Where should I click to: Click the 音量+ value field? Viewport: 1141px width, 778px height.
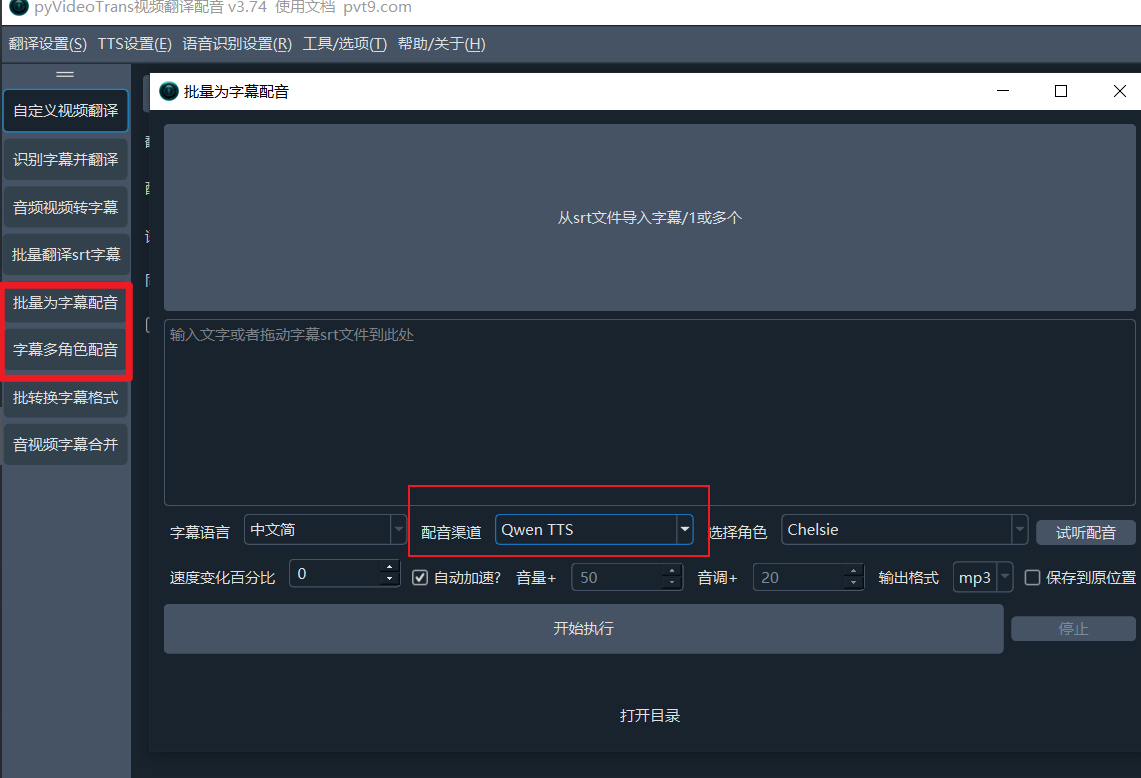pos(618,578)
